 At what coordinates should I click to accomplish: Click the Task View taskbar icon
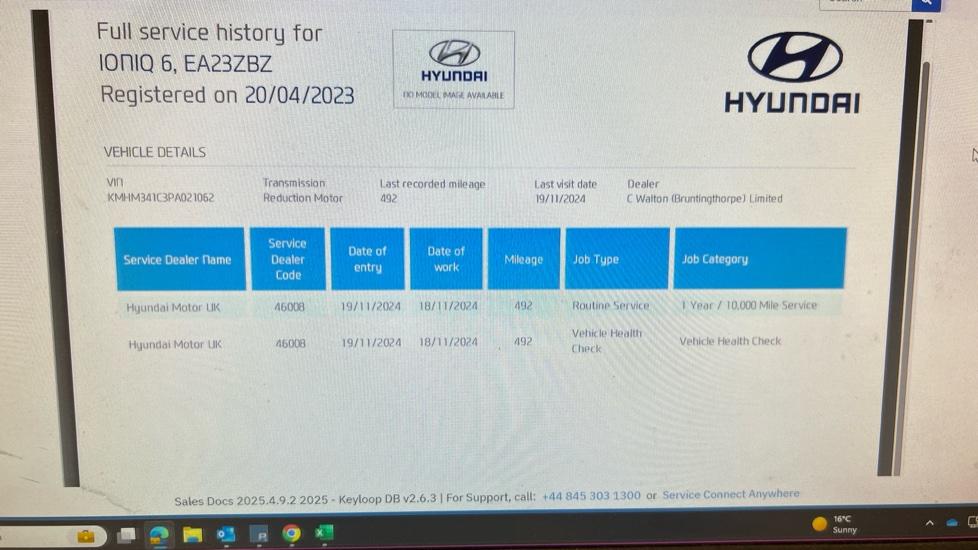coord(127,535)
